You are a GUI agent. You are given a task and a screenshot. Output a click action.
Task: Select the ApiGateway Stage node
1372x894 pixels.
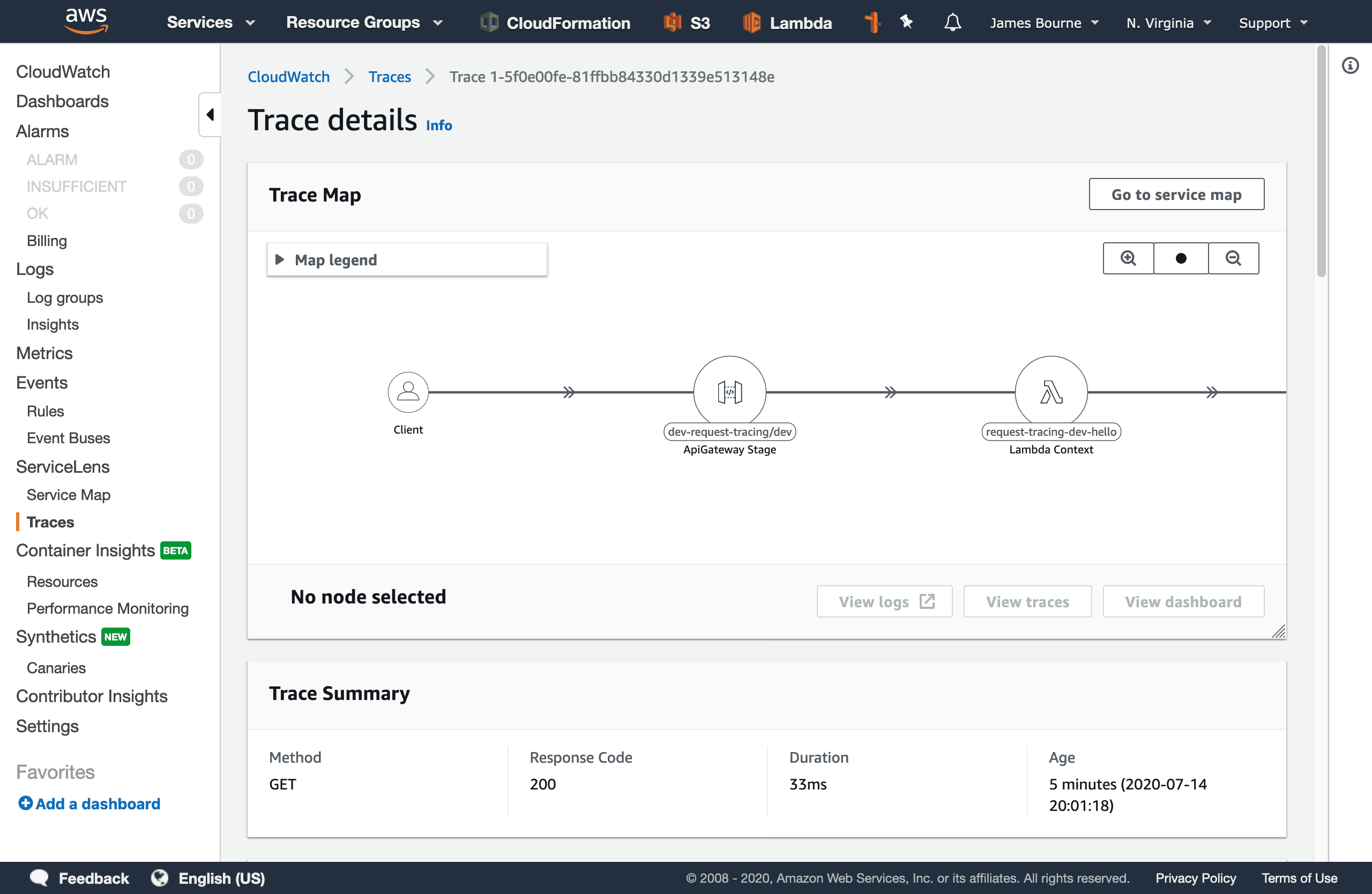pos(730,392)
